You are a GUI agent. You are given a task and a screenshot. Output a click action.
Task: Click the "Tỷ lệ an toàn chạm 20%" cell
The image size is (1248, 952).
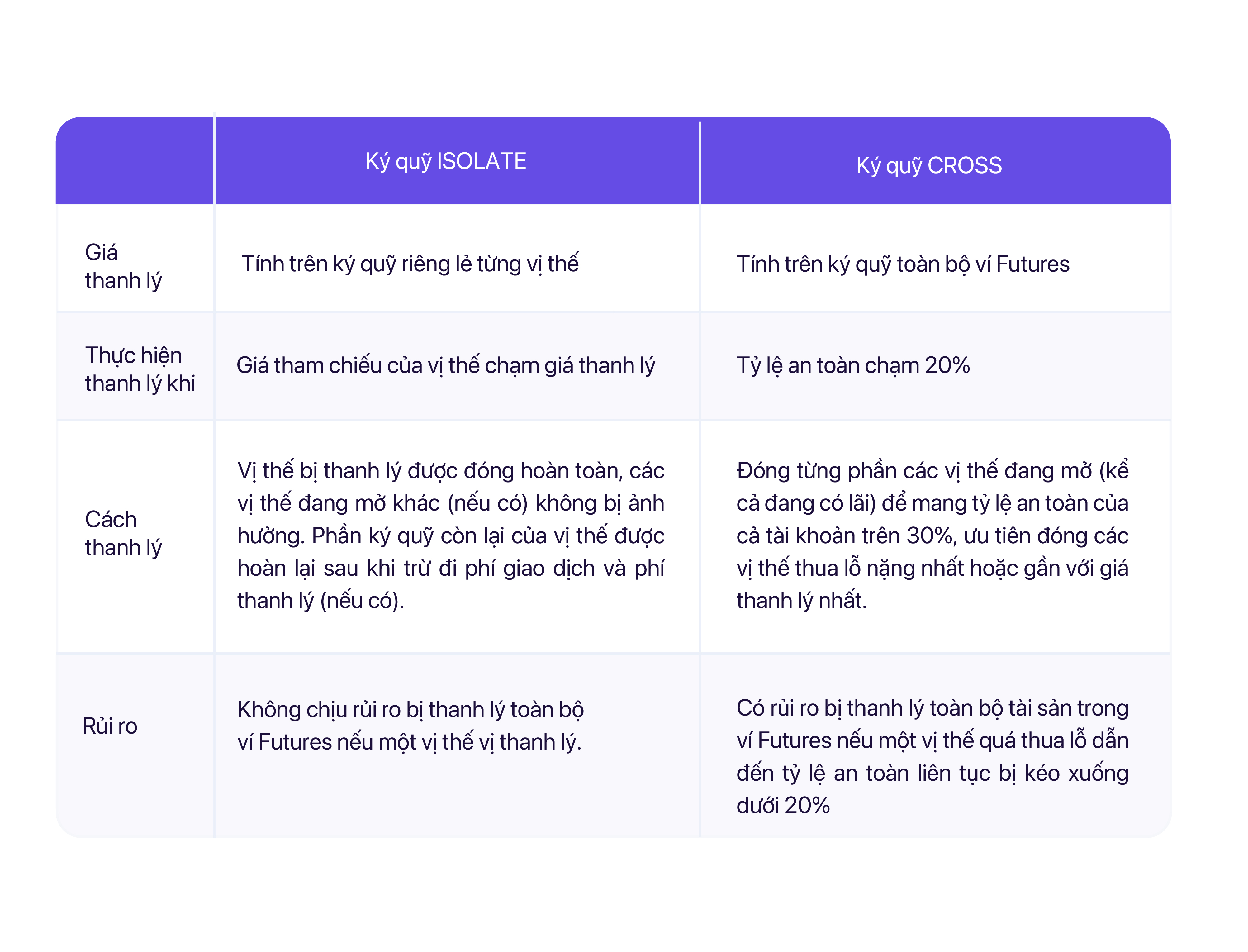coord(852,365)
